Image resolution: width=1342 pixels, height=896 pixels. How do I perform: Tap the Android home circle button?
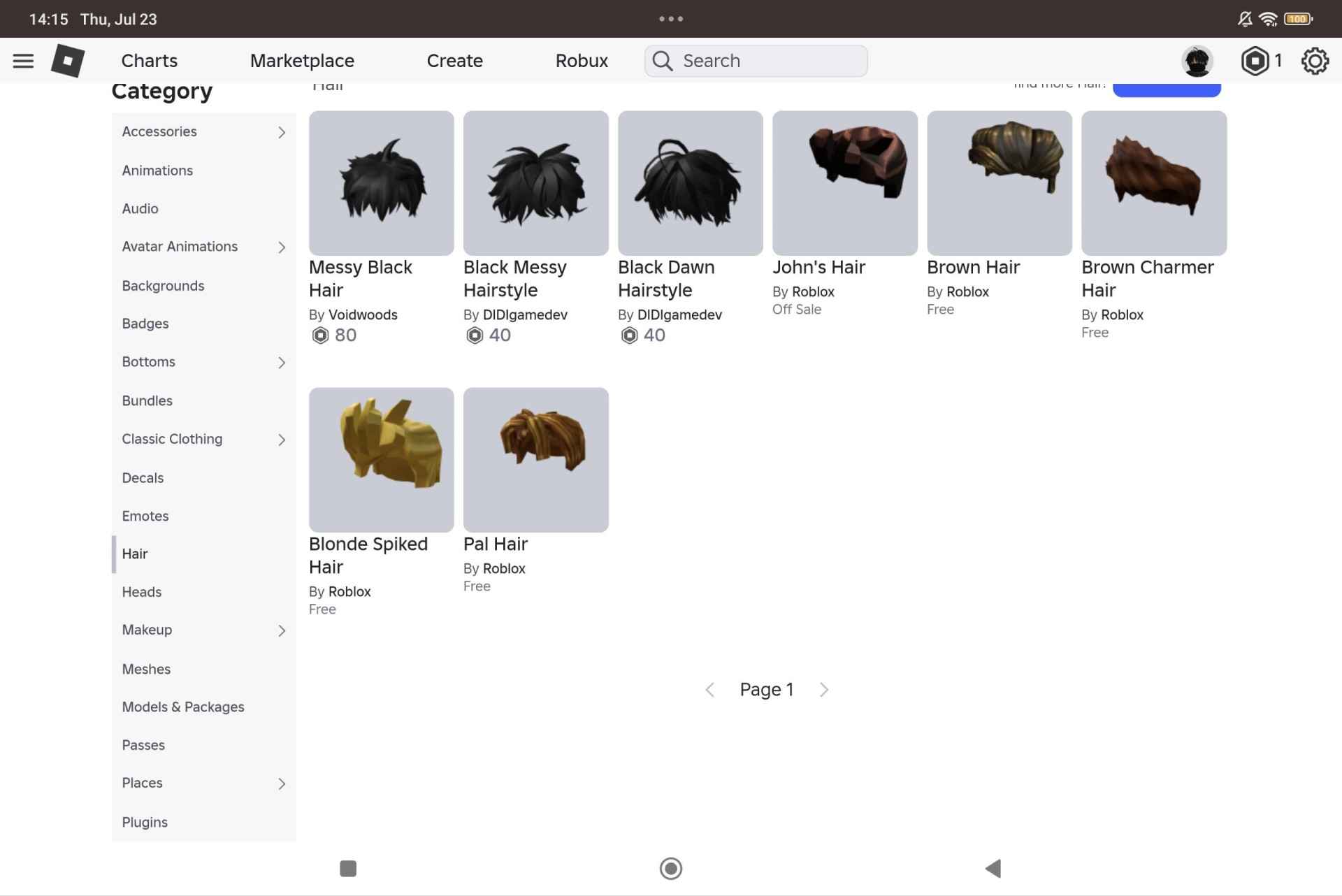point(671,868)
